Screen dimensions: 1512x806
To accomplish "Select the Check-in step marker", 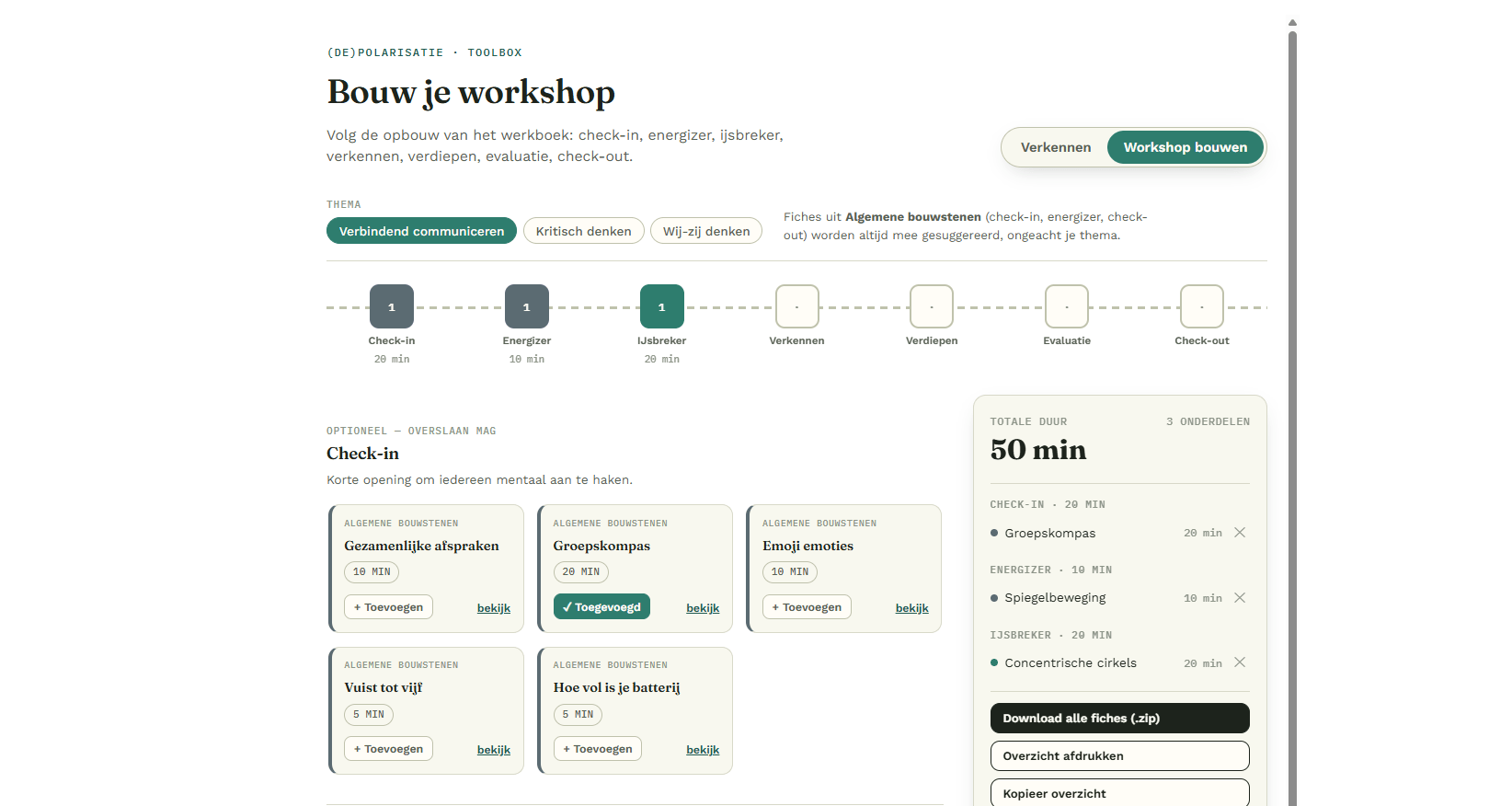I will point(392,306).
